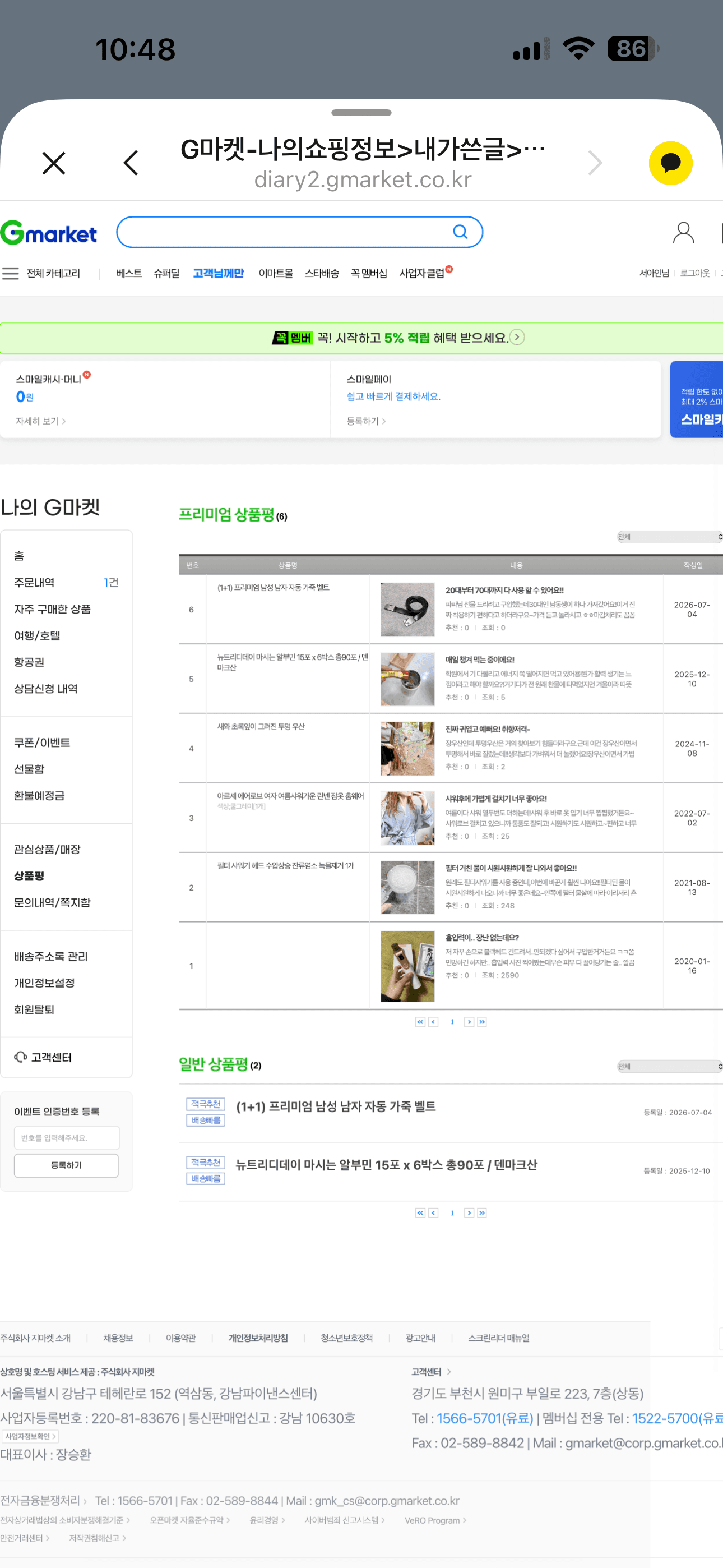
Task: Tap the search magnifier icon
Action: [460, 232]
